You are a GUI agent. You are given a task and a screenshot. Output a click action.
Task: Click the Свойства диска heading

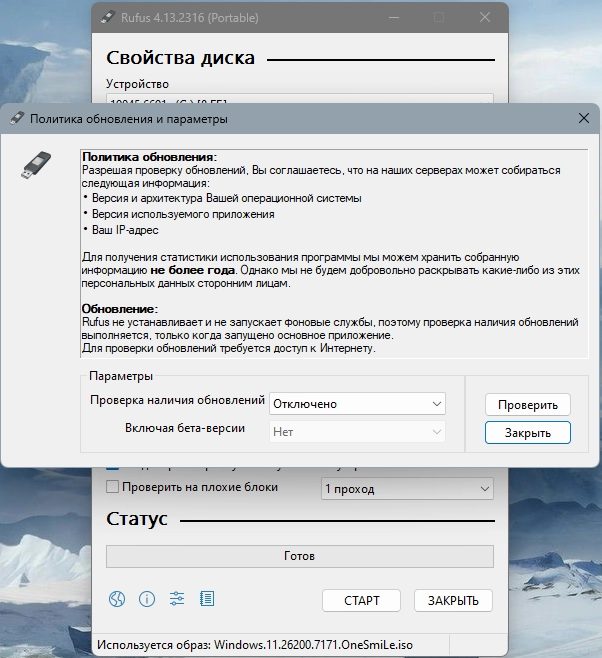180,58
